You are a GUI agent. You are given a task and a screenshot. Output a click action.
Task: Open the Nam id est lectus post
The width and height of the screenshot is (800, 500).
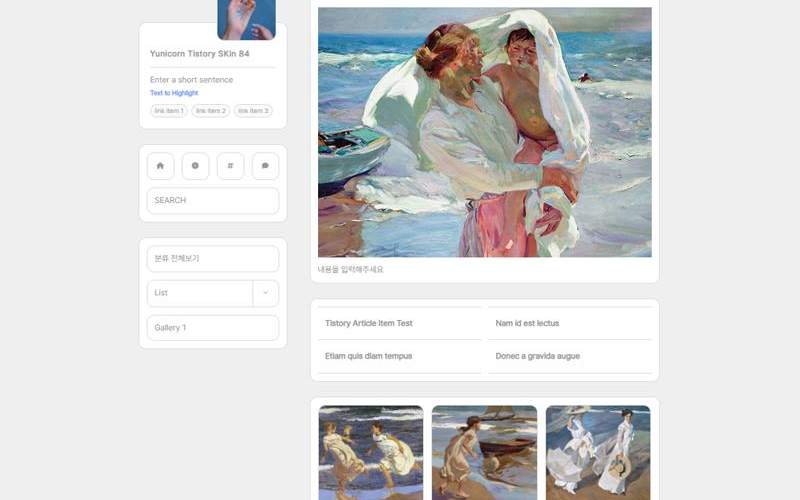527,323
